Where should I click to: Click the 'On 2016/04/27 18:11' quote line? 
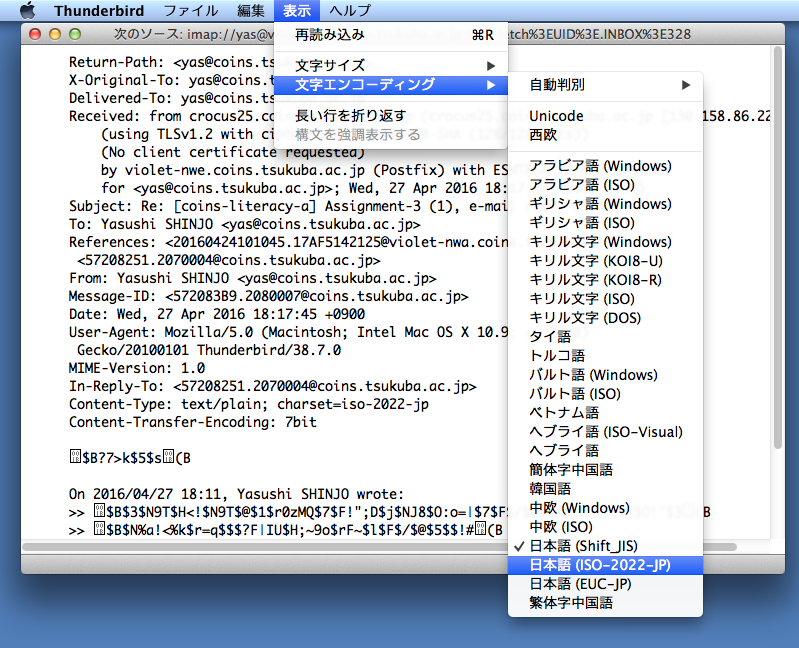(236, 494)
